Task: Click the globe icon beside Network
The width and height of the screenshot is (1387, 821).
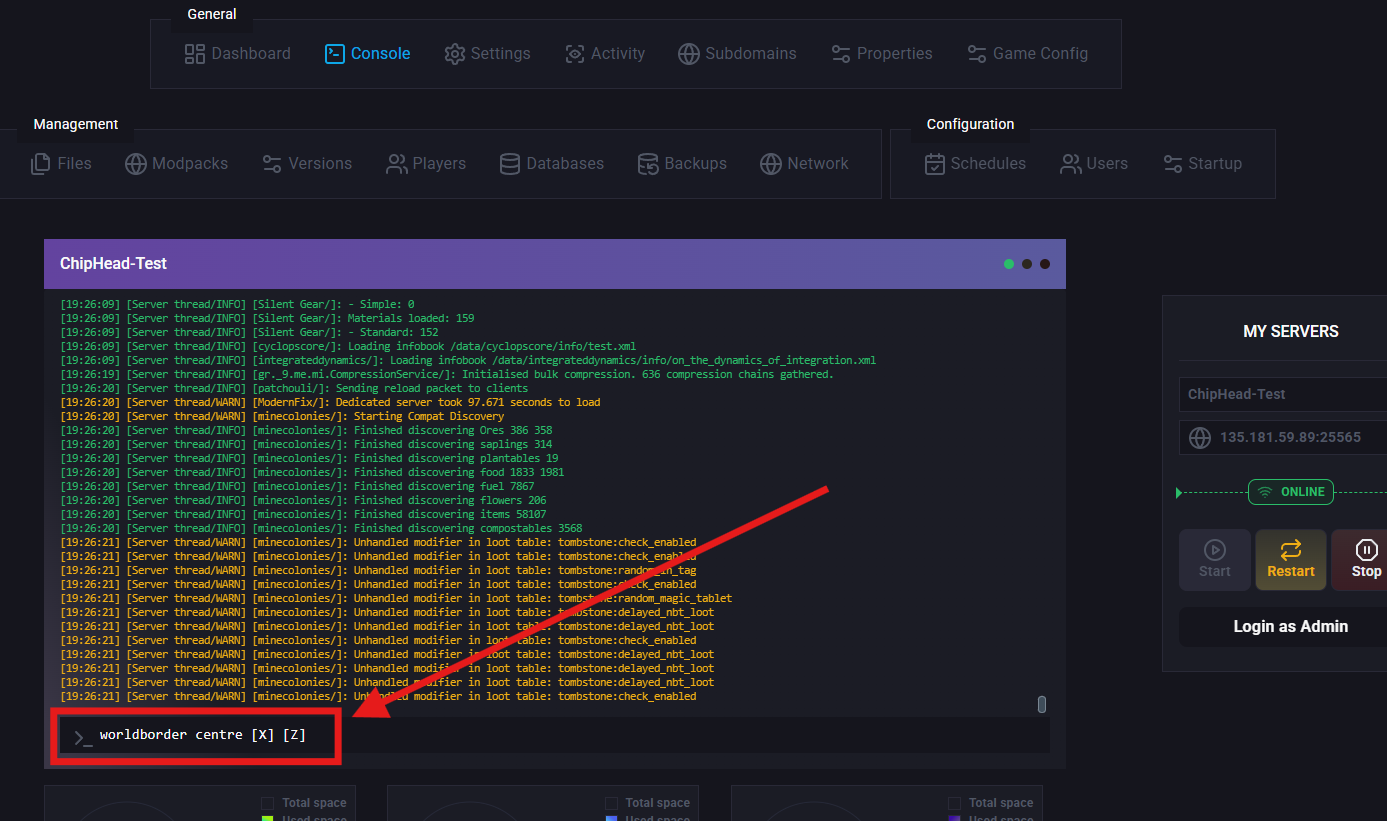Action: 770,164
